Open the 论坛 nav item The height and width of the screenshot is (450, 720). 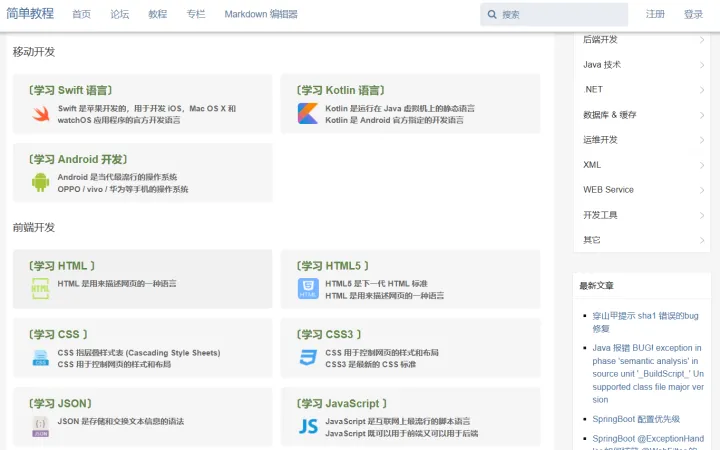coord(120,14)
